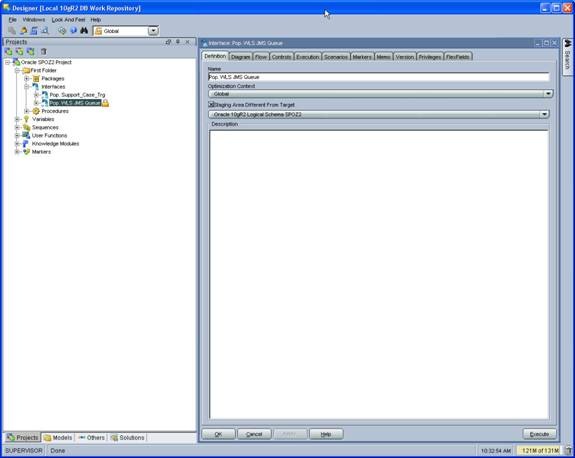Switch to the Diagram tab
The image size is (575, 458).
coord(241,57)
